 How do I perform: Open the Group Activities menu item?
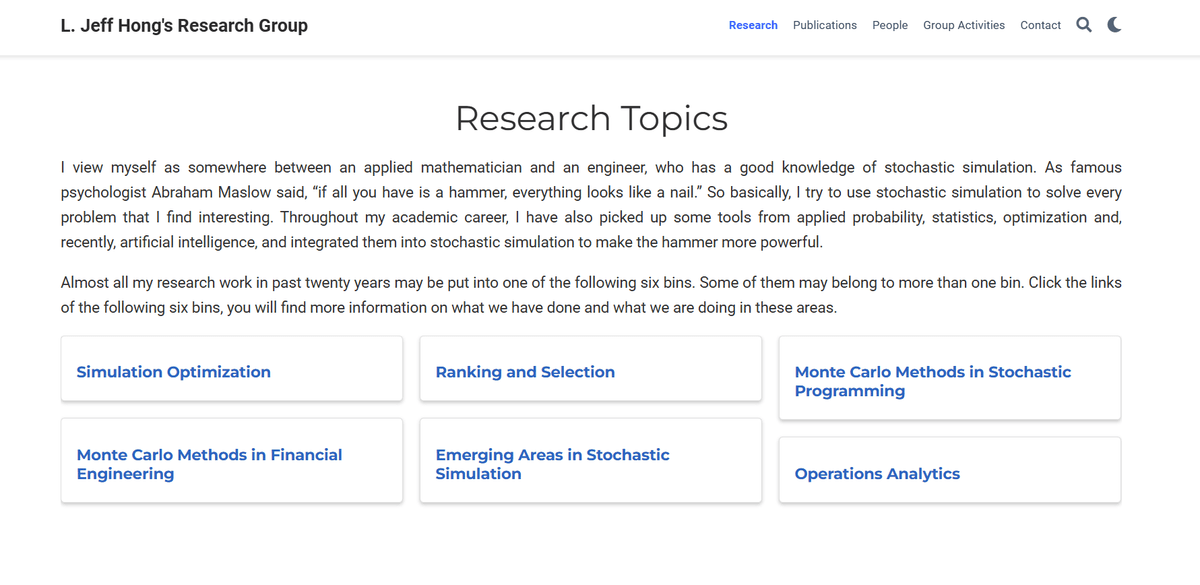964,25
